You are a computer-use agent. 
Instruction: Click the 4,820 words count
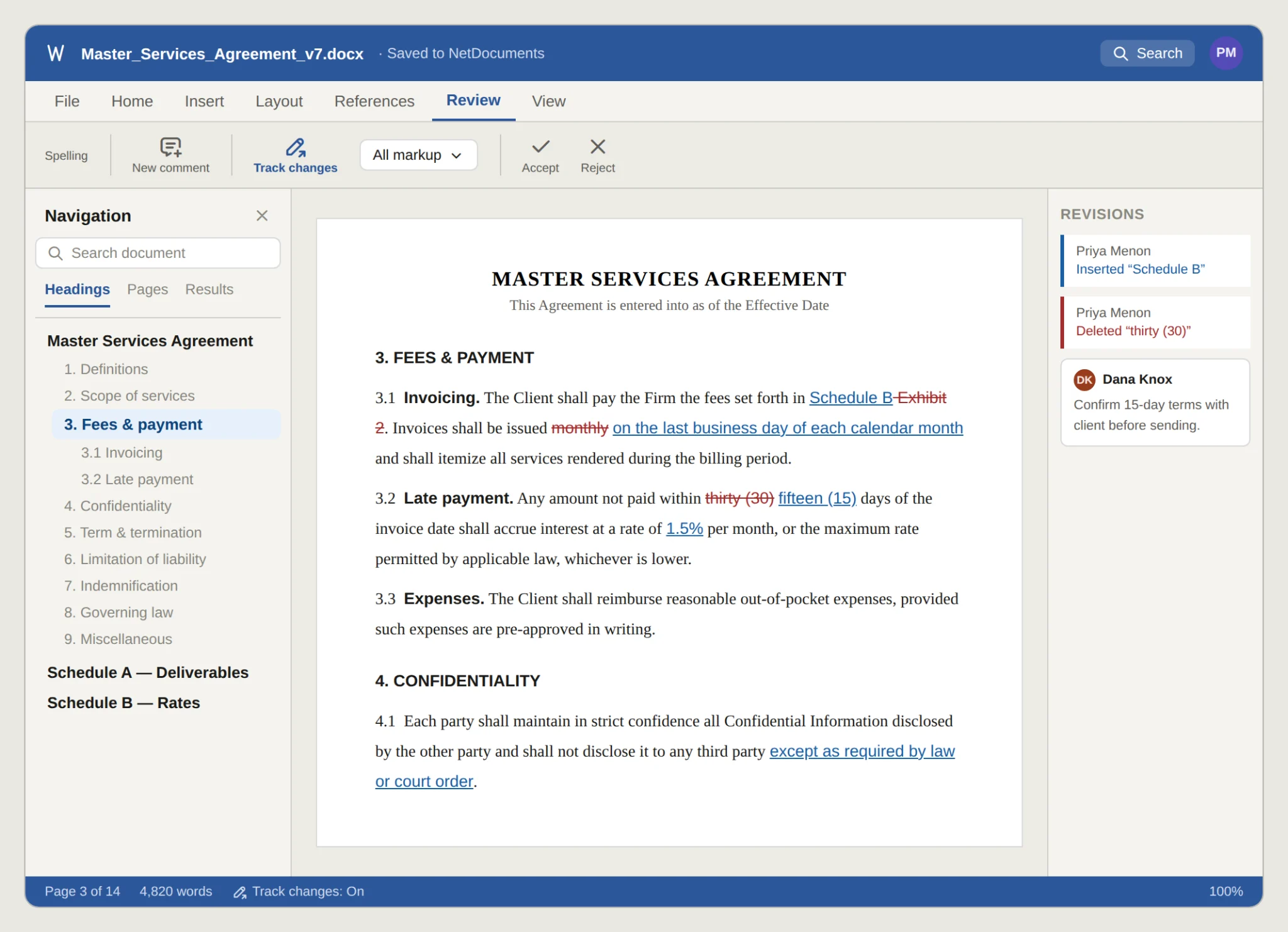click(x=175, y=891)
